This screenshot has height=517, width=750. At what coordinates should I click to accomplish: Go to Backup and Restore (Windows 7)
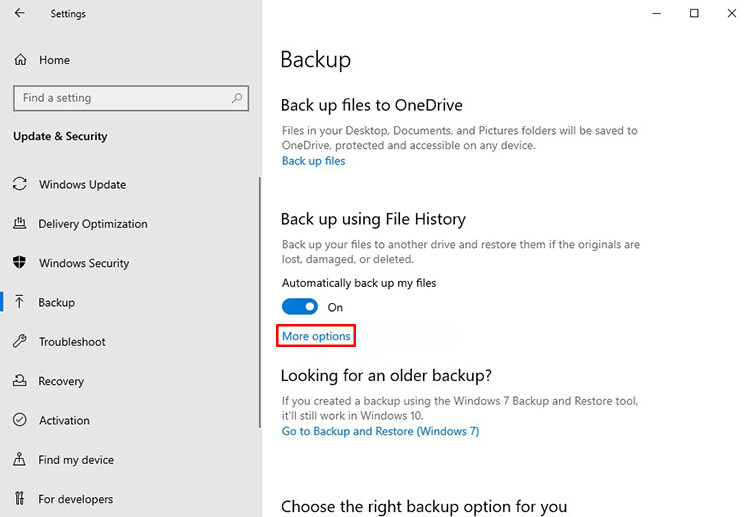pos(380,431)
